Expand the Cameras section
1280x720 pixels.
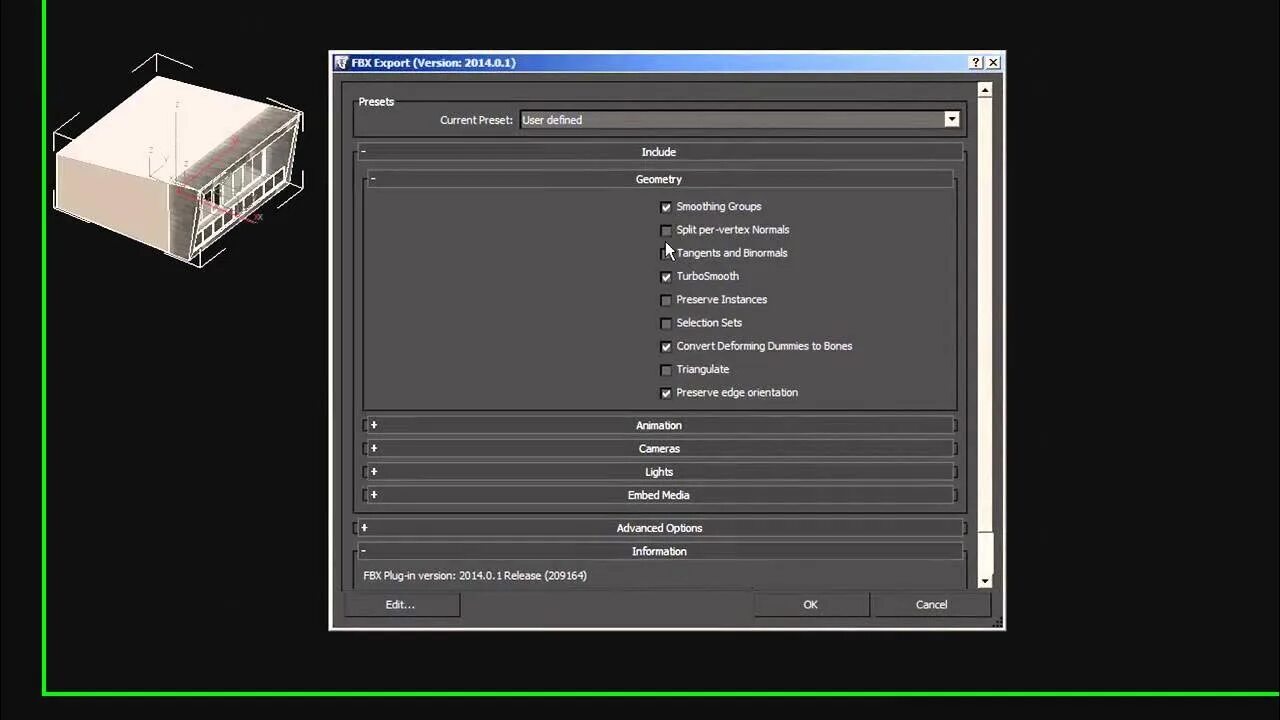tap(659, 448)
